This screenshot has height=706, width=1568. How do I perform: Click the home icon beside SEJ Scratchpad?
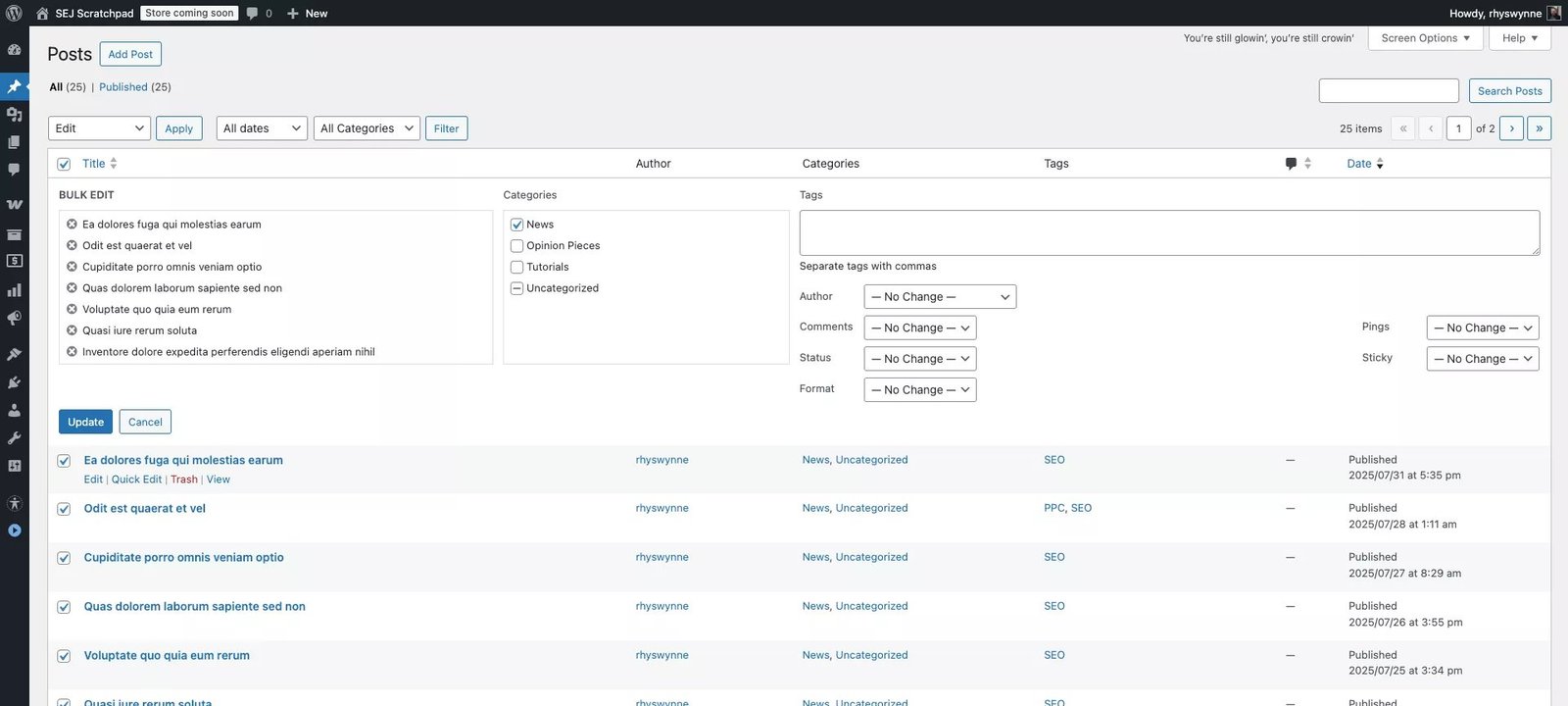click(x=42, y=13)
